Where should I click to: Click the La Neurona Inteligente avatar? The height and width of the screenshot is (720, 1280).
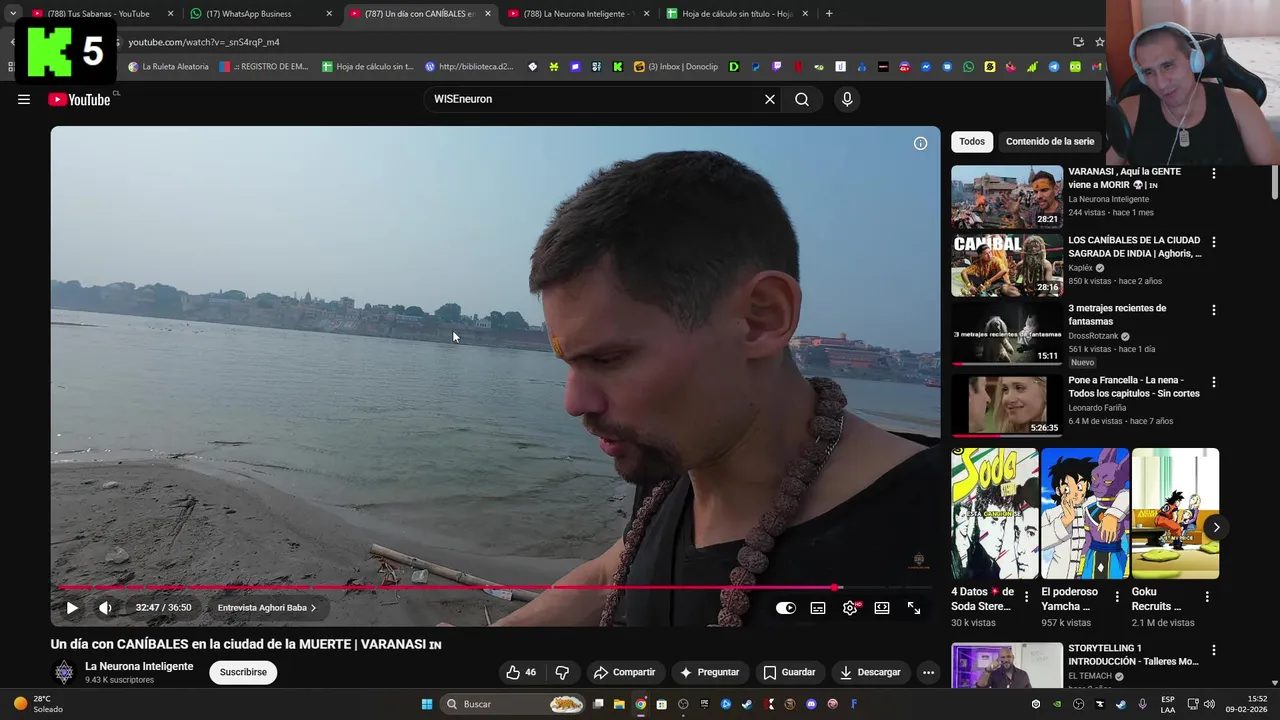coord(64,672)
